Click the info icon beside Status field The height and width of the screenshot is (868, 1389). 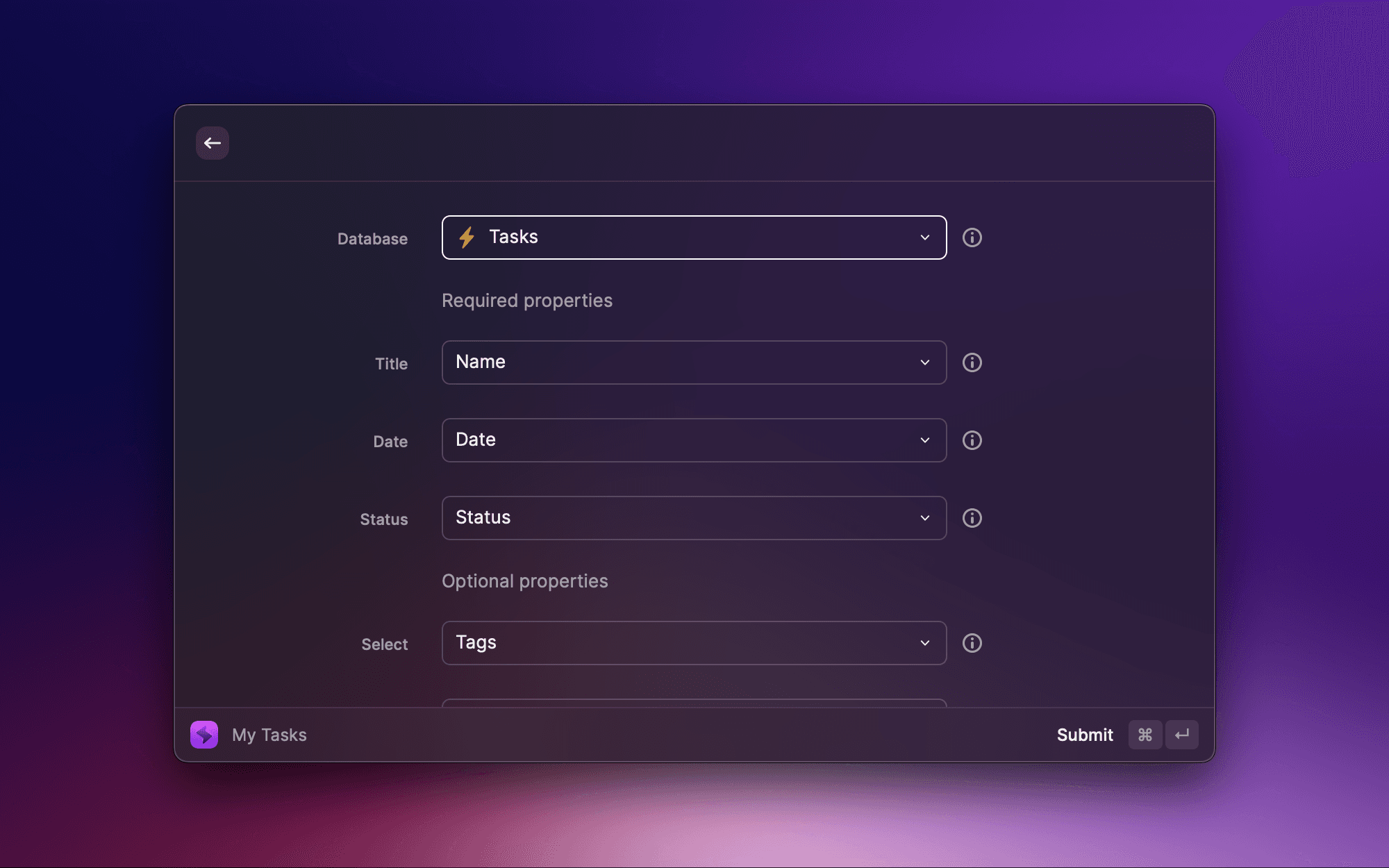972,518
